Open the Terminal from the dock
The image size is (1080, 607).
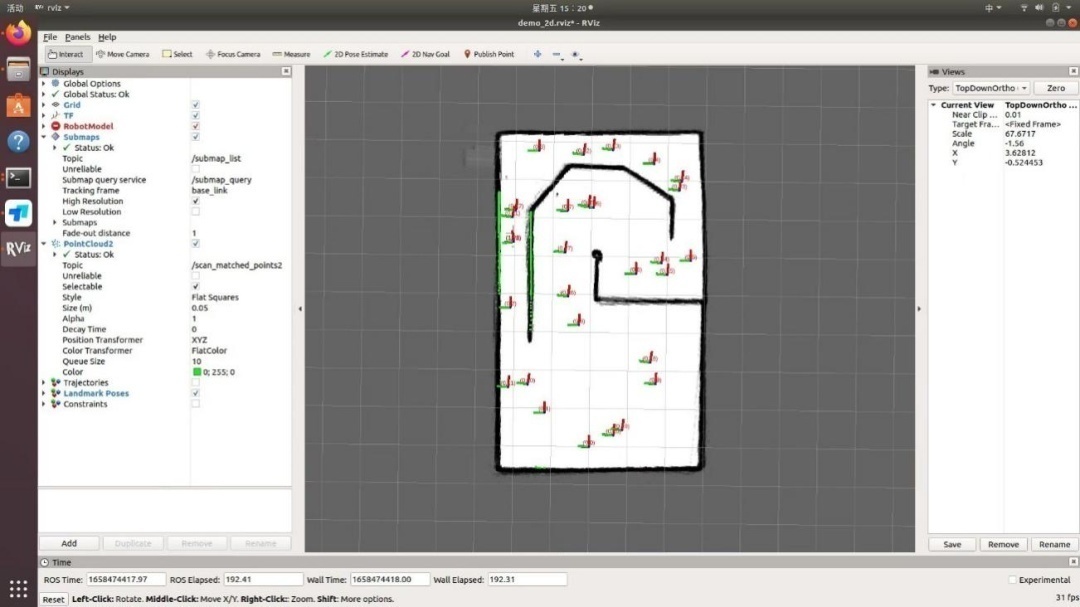click(x=18, y=178)
